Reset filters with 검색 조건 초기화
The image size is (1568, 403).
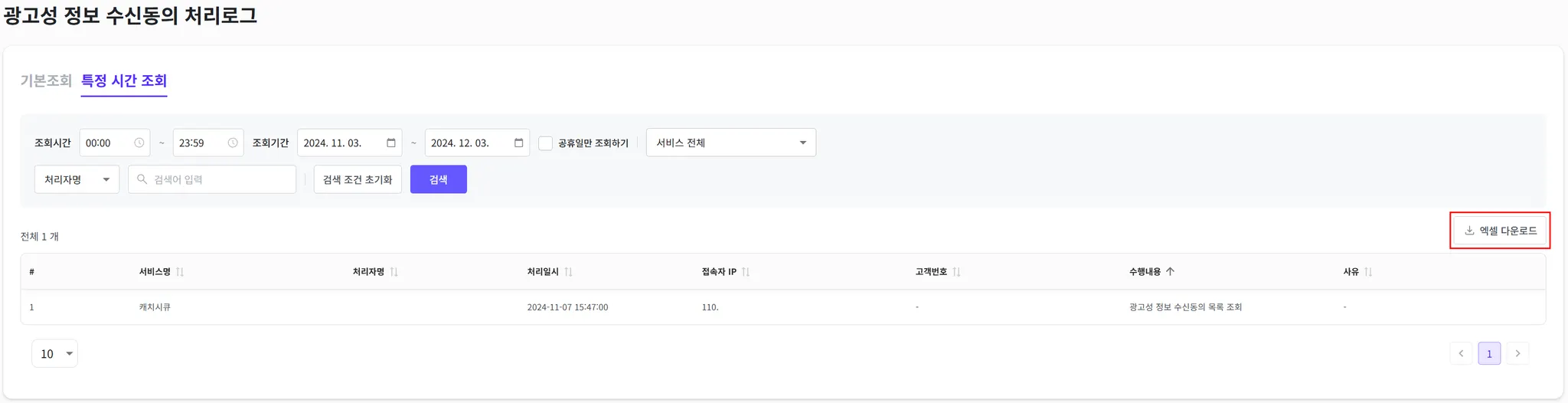pyautogui.click(x=358, y=180)
